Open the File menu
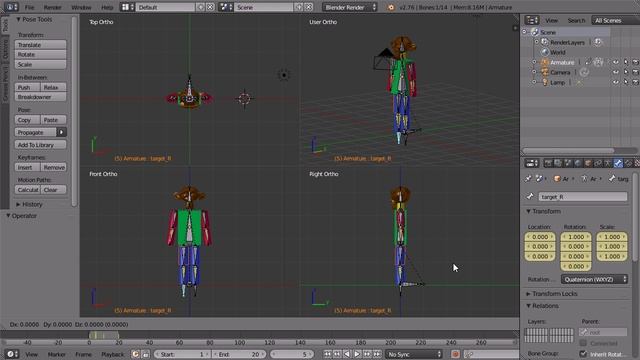The width and height of the screenshot is (640, 360). point(29,7)
